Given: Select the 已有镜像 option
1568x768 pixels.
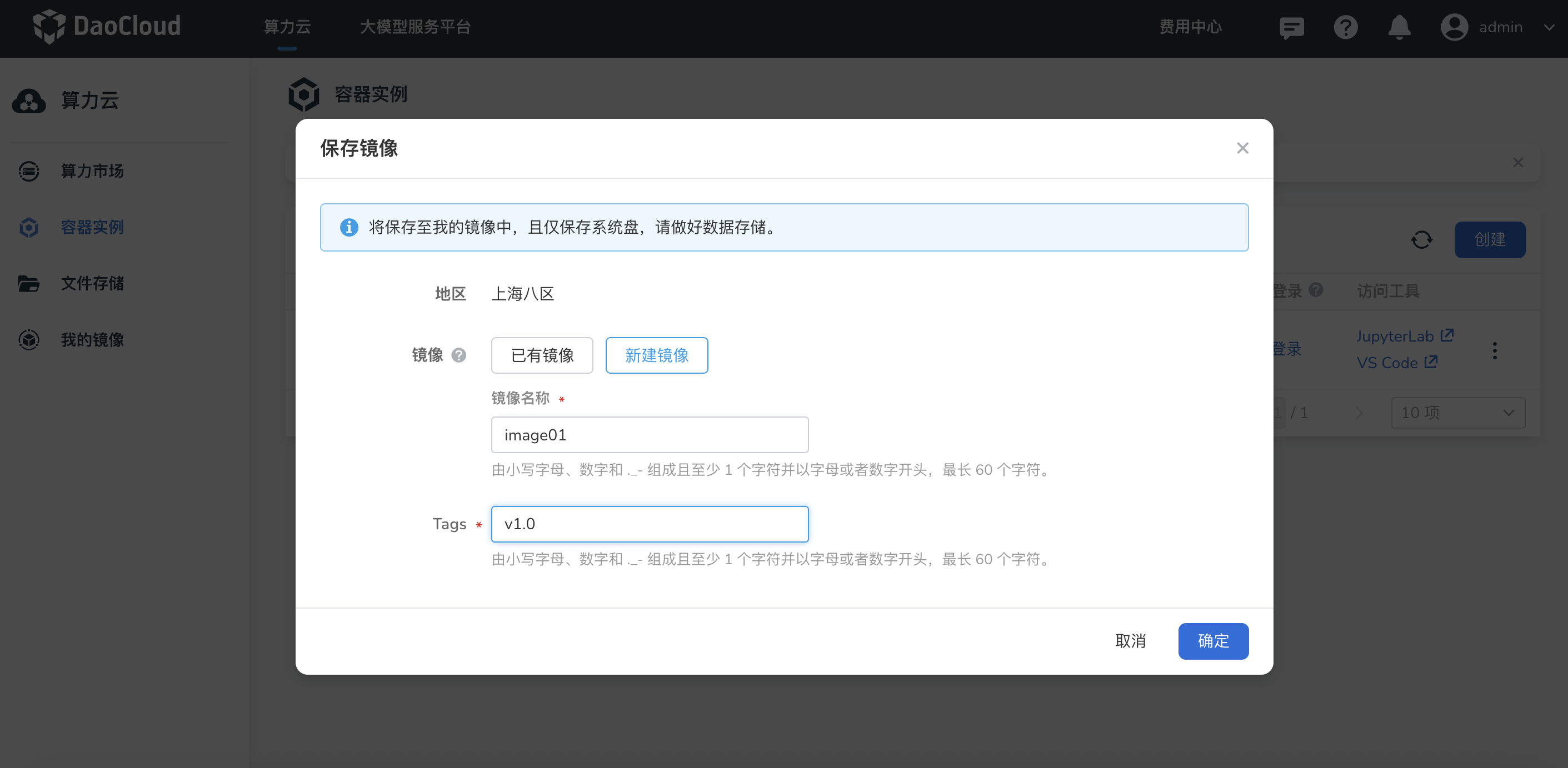Looking at the screenshot, I should (x=542, y=355).
